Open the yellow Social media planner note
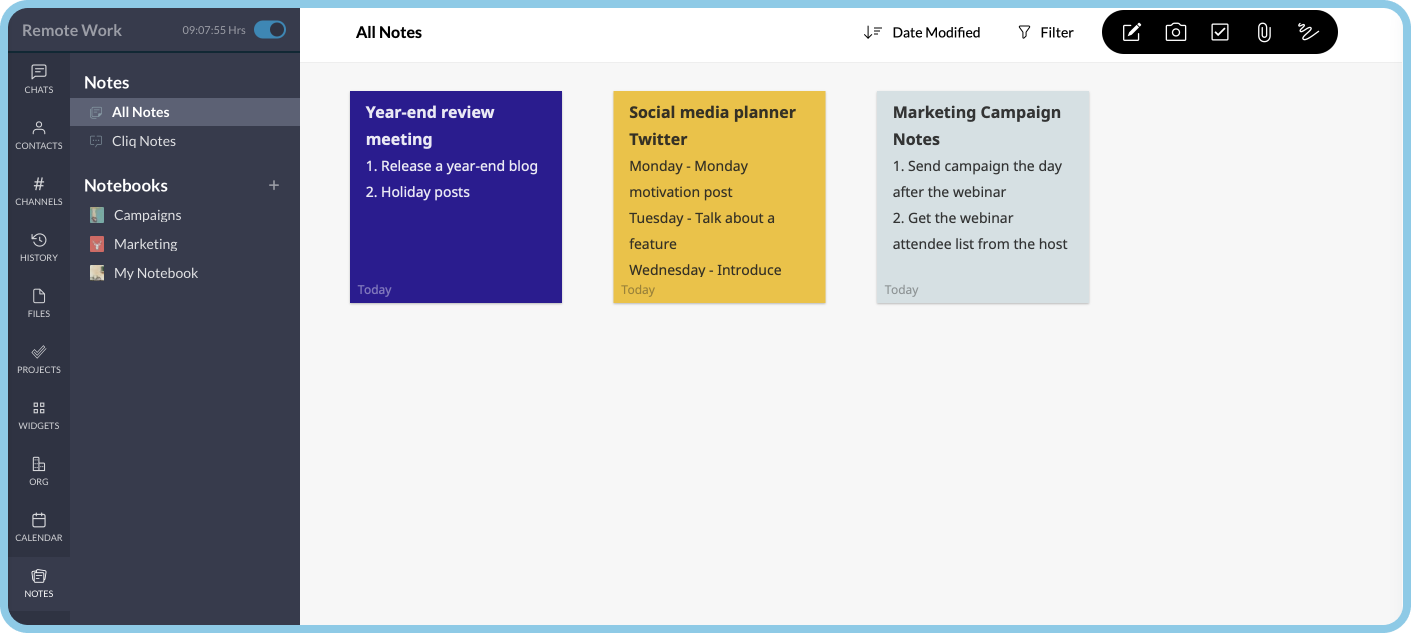1411x633 pixels. point(719,197)
